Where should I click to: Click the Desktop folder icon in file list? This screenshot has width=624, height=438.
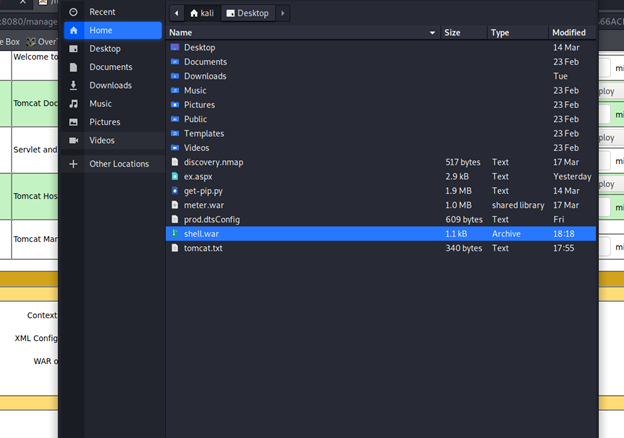coord(175,47)
